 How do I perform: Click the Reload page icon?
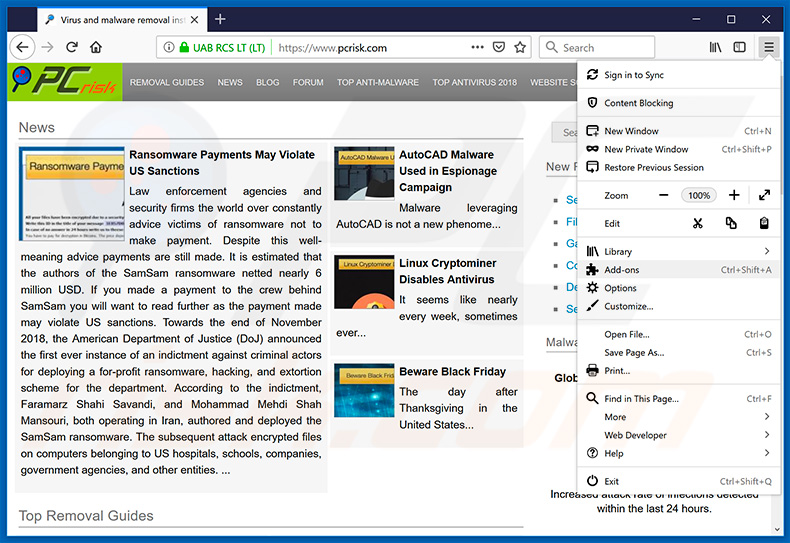tap(72, 47)
